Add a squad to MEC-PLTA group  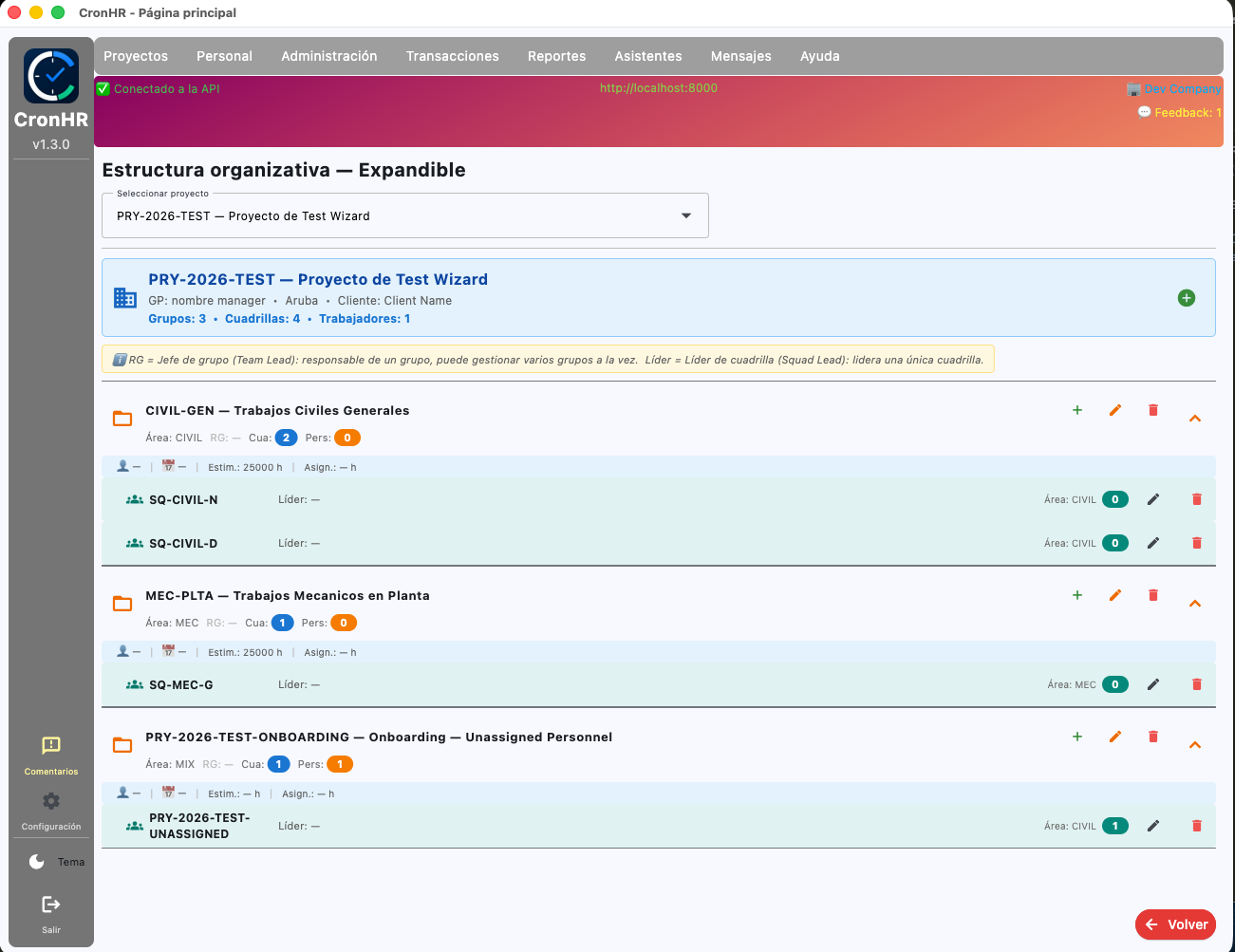[1077, 595]
